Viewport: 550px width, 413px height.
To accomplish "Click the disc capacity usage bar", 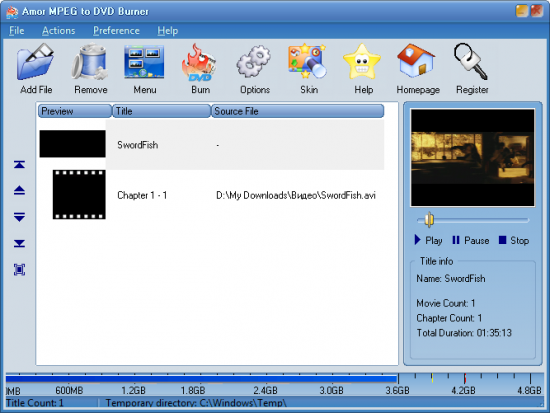I will point(202,379).
